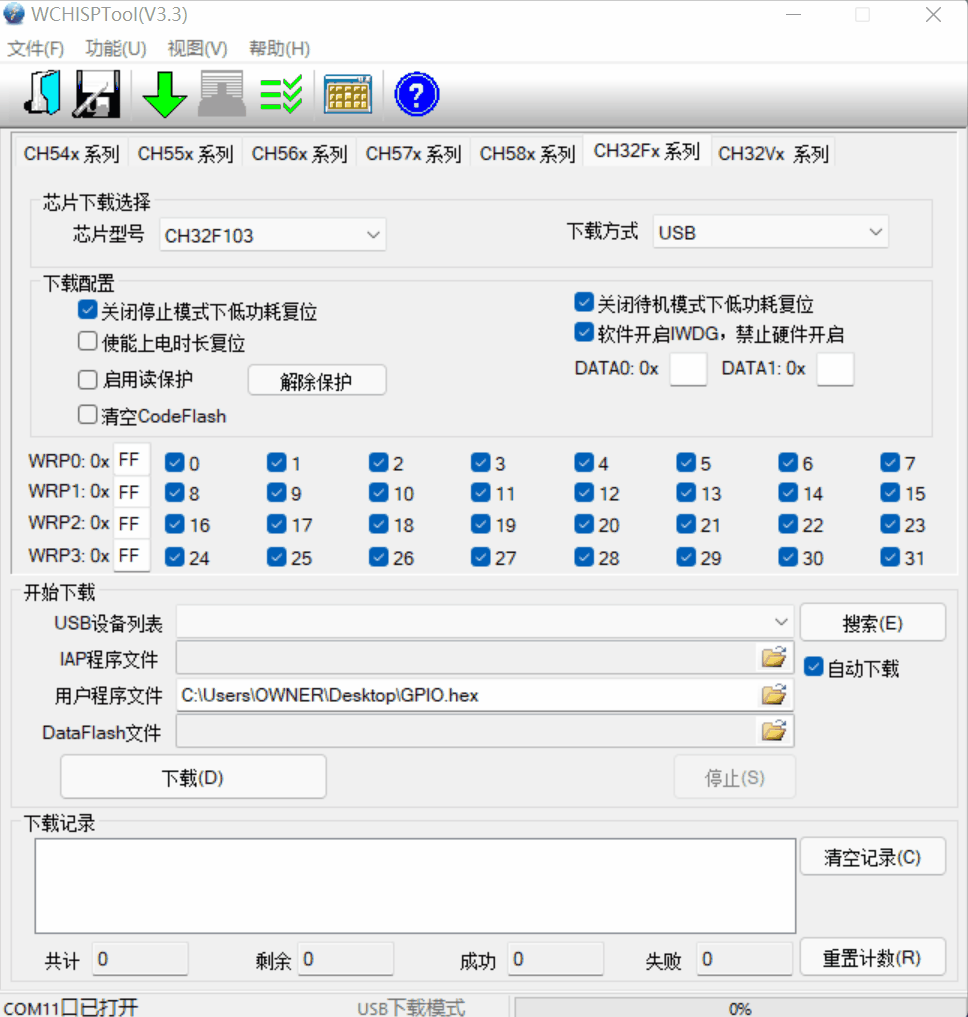The image size is (968, 1017).
Task: Click inside the WRP0 value field
Action: tap(131, 459)
